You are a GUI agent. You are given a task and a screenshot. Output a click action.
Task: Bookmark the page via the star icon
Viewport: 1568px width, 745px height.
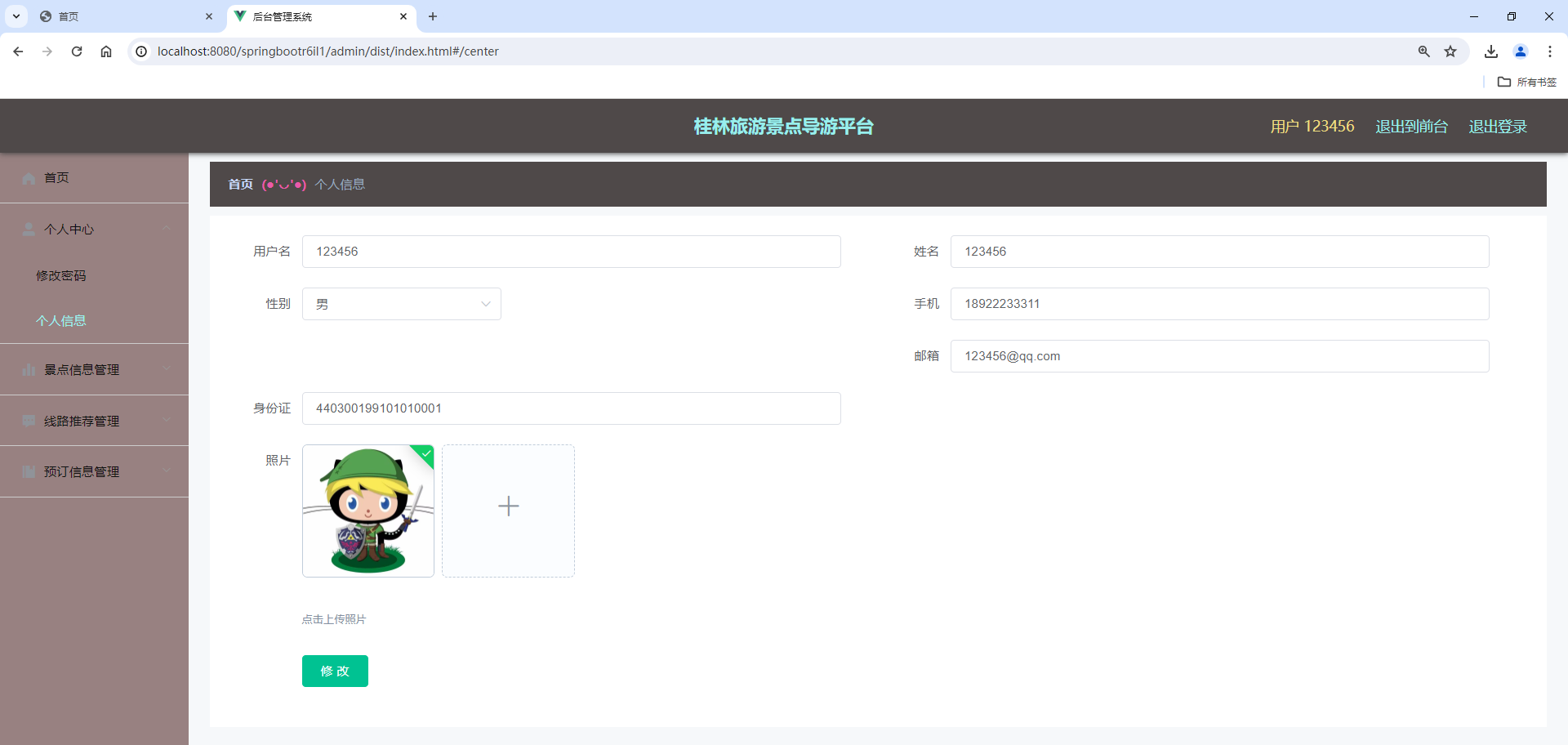(x=1451, y=51)
